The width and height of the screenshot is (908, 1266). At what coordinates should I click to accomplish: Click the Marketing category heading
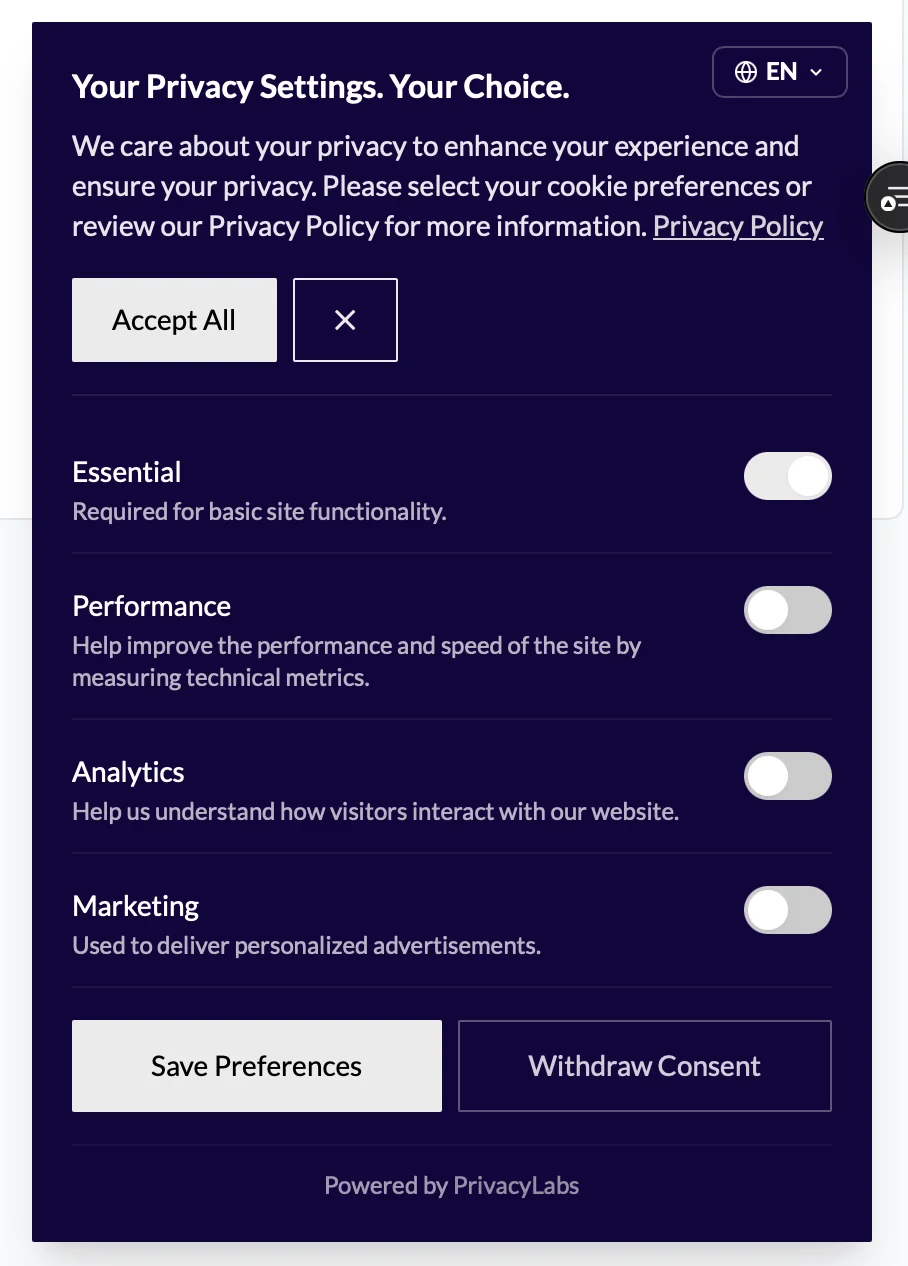[x=136, y=906]
